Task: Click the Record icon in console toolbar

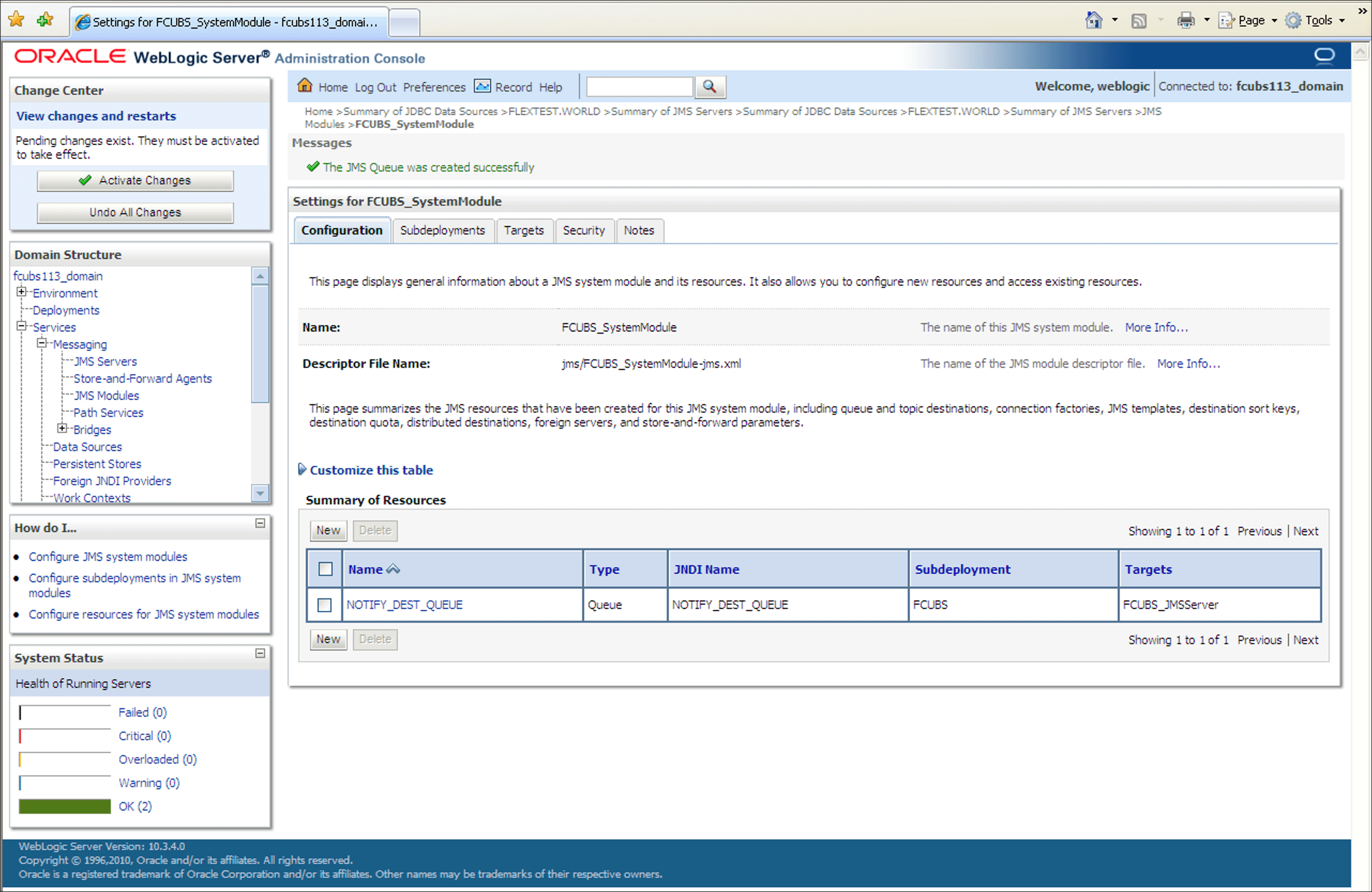Action: (x=482, y=86)
